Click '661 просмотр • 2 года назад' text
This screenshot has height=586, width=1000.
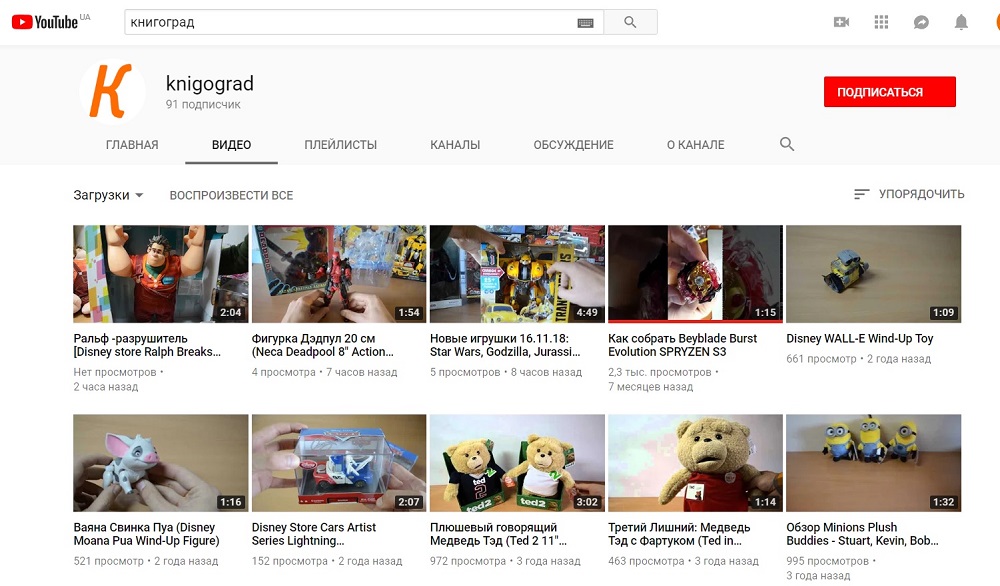[858, 359]
